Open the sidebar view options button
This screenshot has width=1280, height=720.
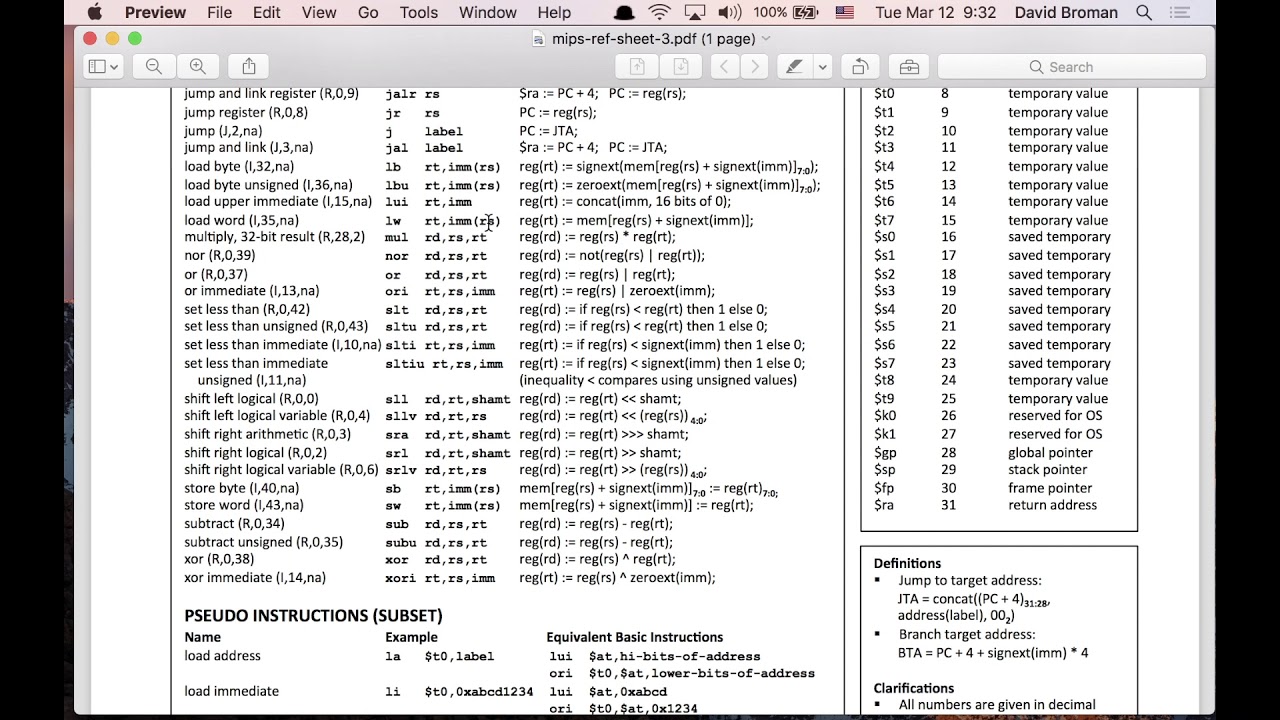(103, 67)
